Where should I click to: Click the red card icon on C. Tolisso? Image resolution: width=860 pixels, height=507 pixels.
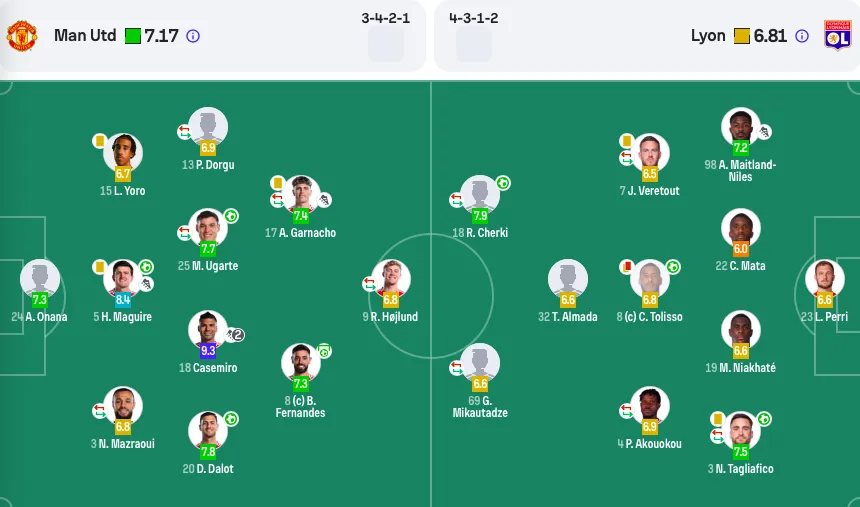click(x=626, y=267)
